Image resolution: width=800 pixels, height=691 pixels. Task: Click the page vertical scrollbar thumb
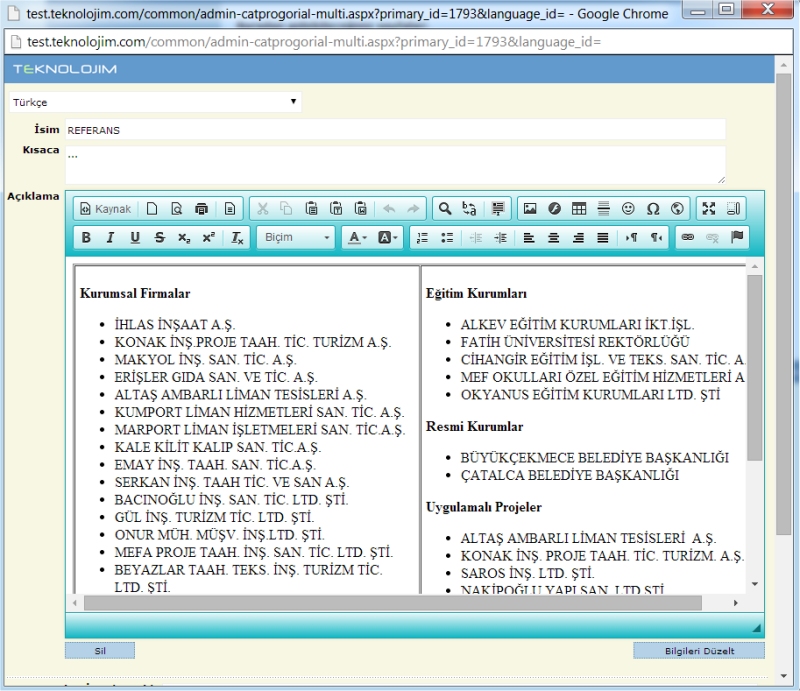point(783,304)
